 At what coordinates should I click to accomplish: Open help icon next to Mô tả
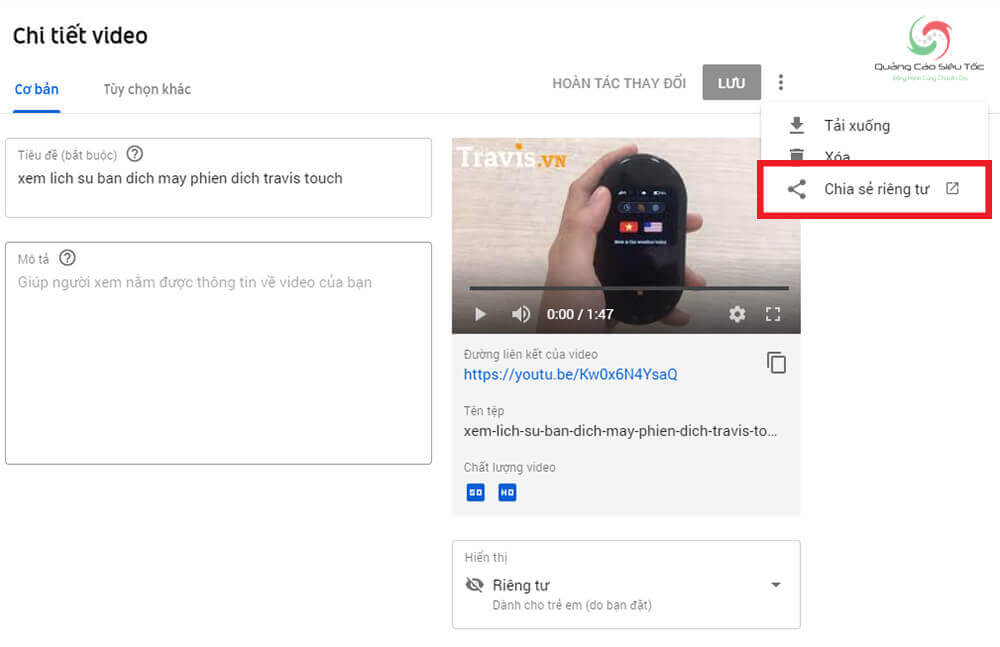pos(67,258)
